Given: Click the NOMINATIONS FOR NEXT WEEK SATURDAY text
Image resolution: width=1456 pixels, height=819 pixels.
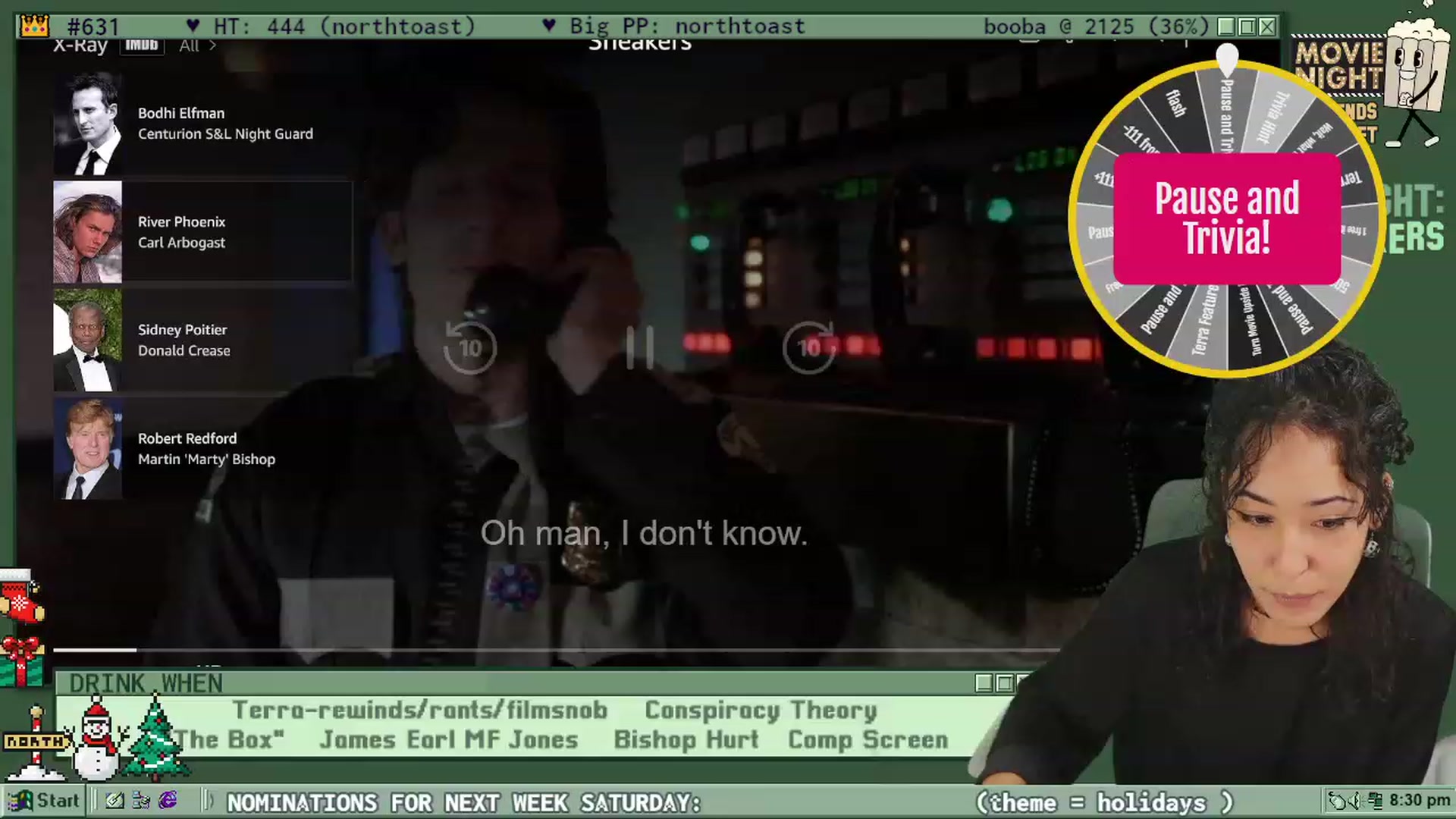Looking at the screenshot, I should tap(464, 802).
